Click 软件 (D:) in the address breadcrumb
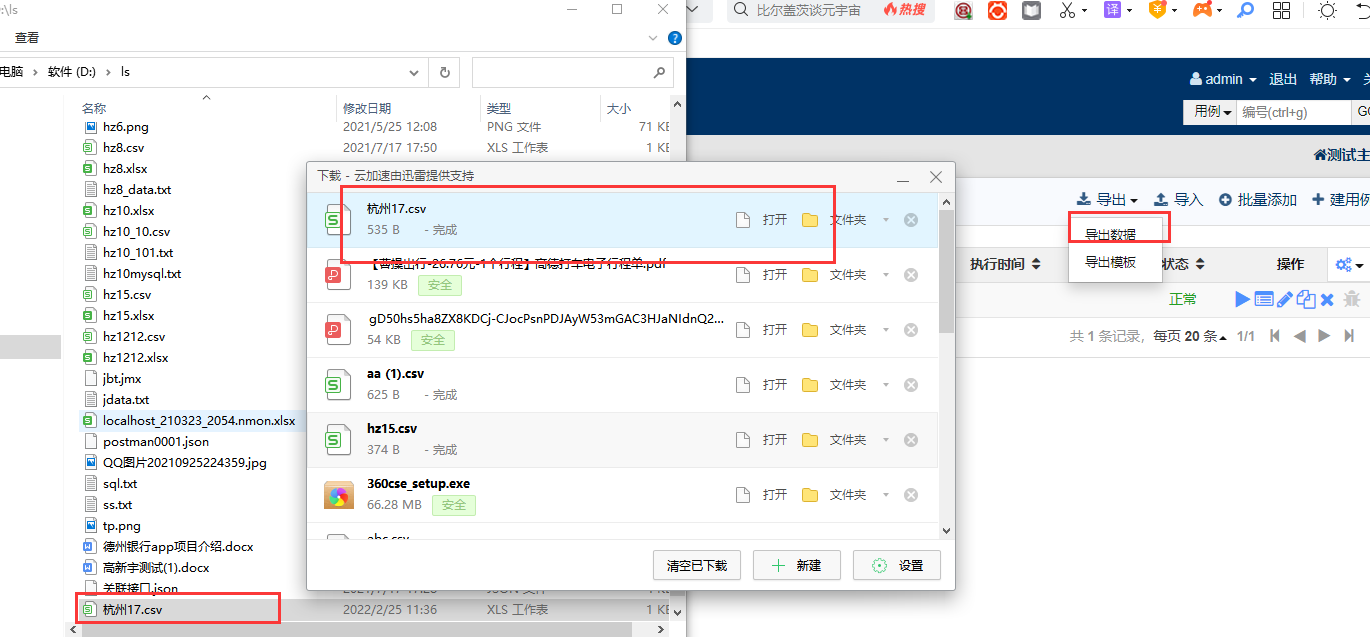1370x637 pixels. click(72, 72)
